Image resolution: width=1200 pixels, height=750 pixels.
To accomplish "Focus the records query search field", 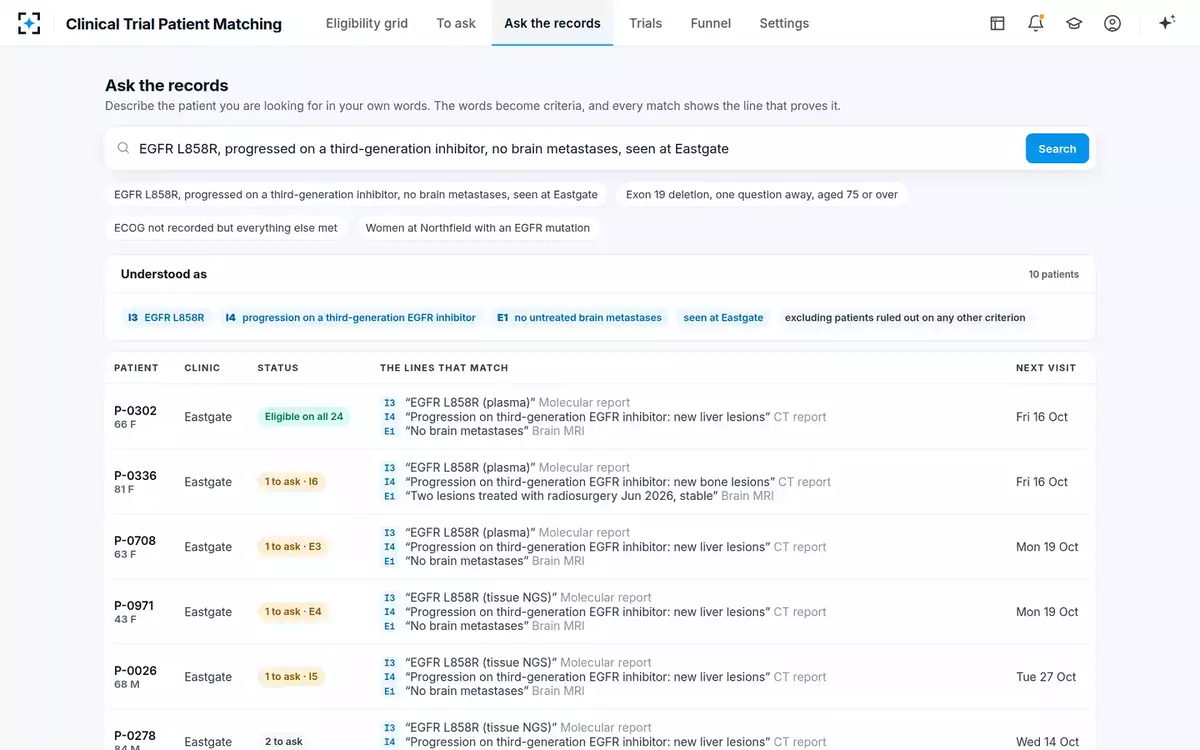I will coord(575,149).
